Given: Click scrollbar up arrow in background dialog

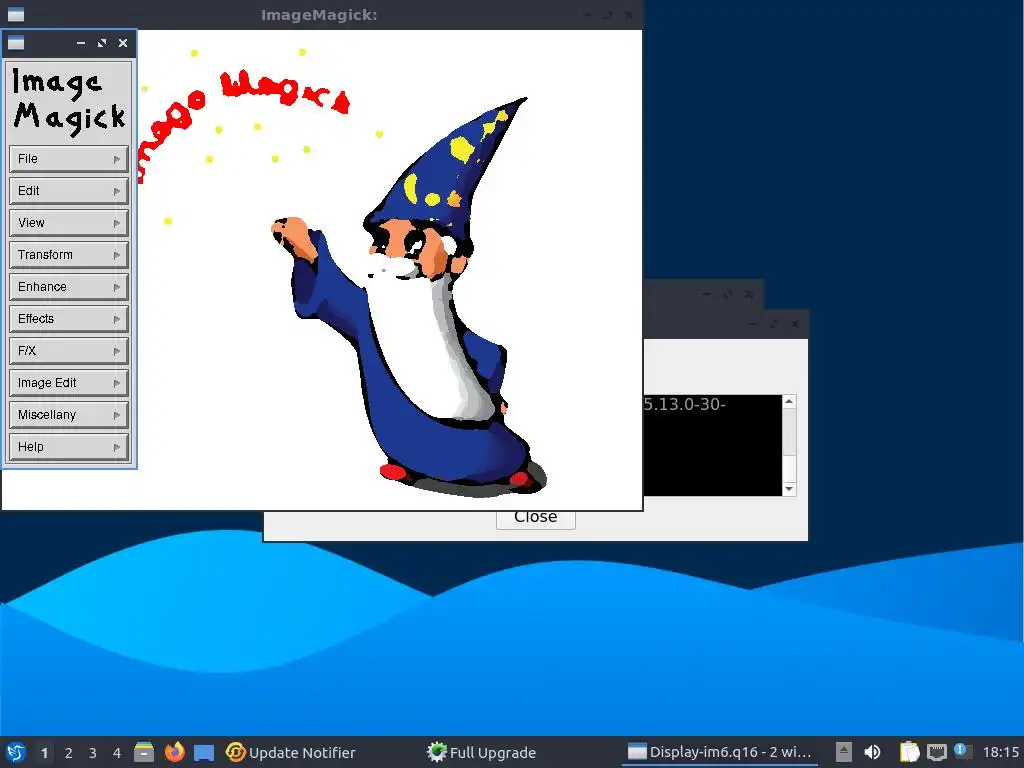Looking at the screenshot, I should click(789, 402).
